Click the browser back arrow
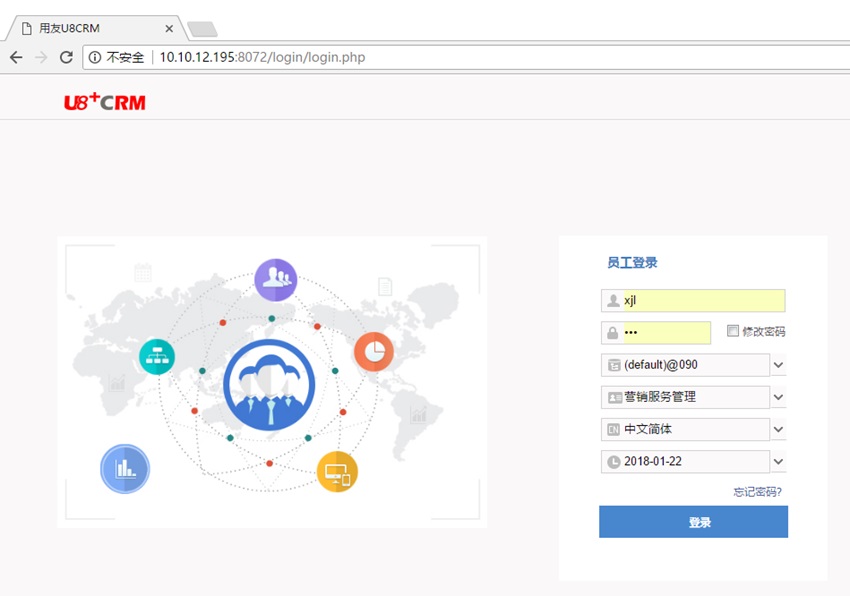 coord(16,57)
